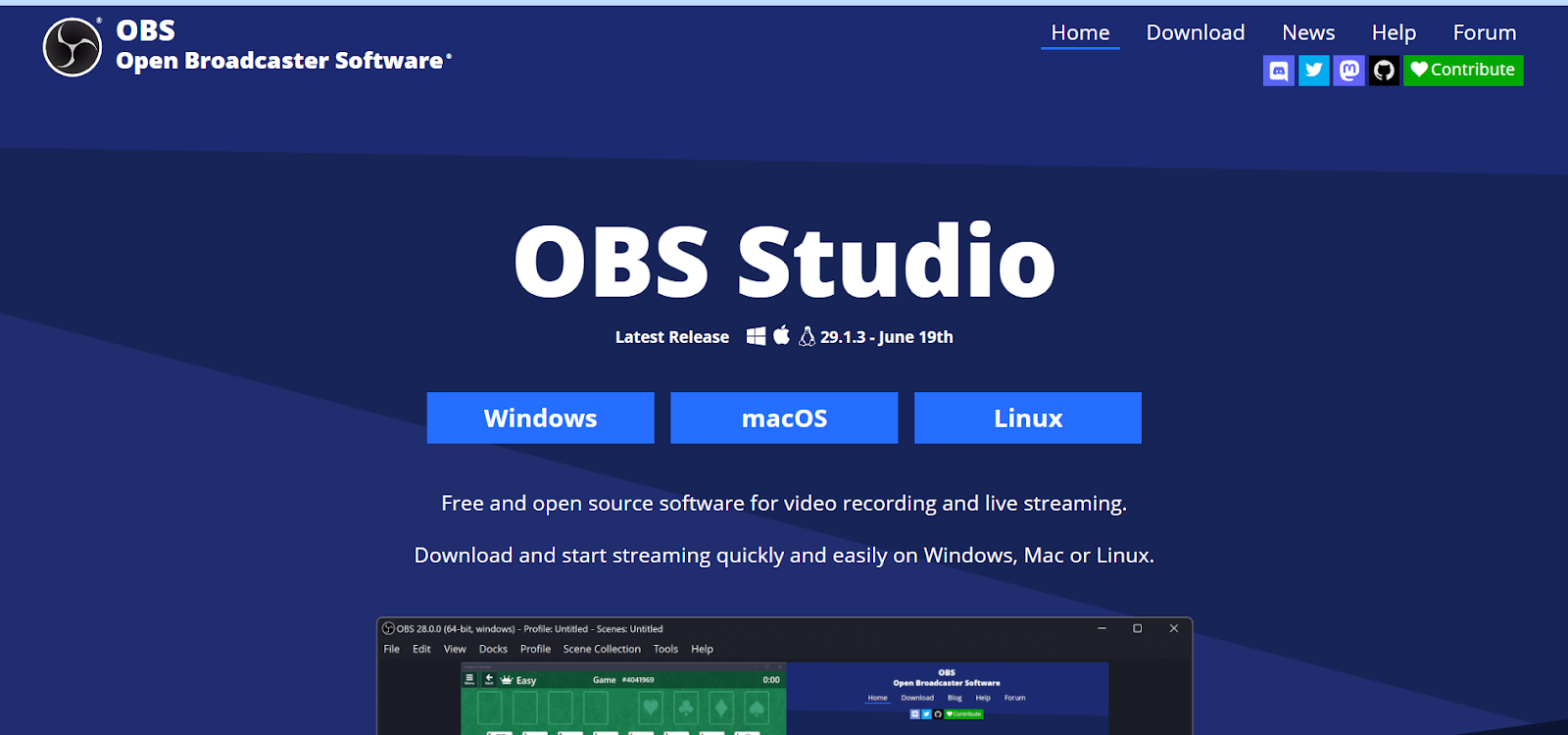This screenshot has width=1568, height=735.
Task: Download OBS Studio for Windows
Action: 541,418
